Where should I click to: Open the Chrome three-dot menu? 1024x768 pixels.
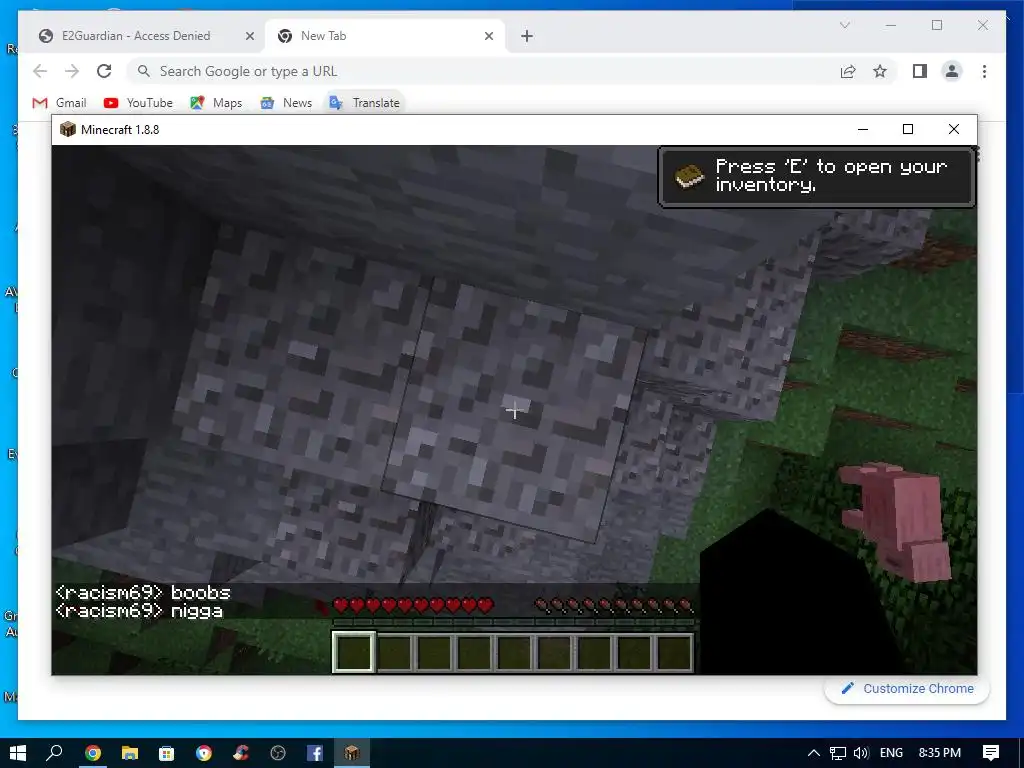(984, 71)
